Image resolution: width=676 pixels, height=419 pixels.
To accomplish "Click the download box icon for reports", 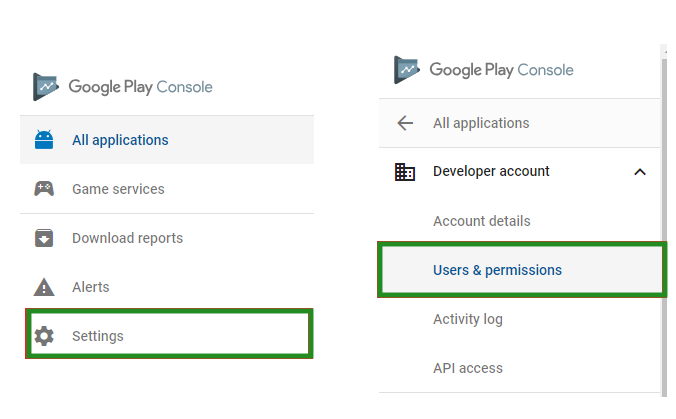I will point(44,238).
